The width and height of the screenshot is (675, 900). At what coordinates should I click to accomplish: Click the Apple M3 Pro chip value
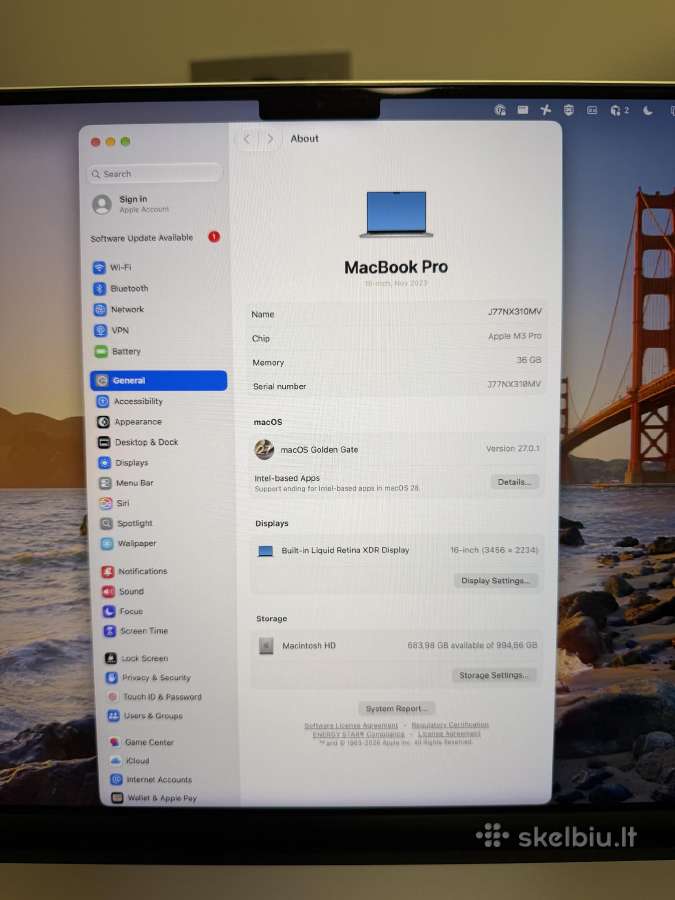click(515, 336)
